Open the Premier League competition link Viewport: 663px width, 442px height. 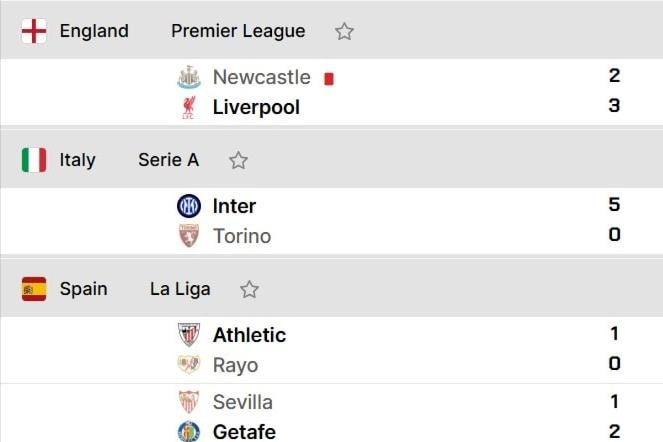click(x=238, y=31)
